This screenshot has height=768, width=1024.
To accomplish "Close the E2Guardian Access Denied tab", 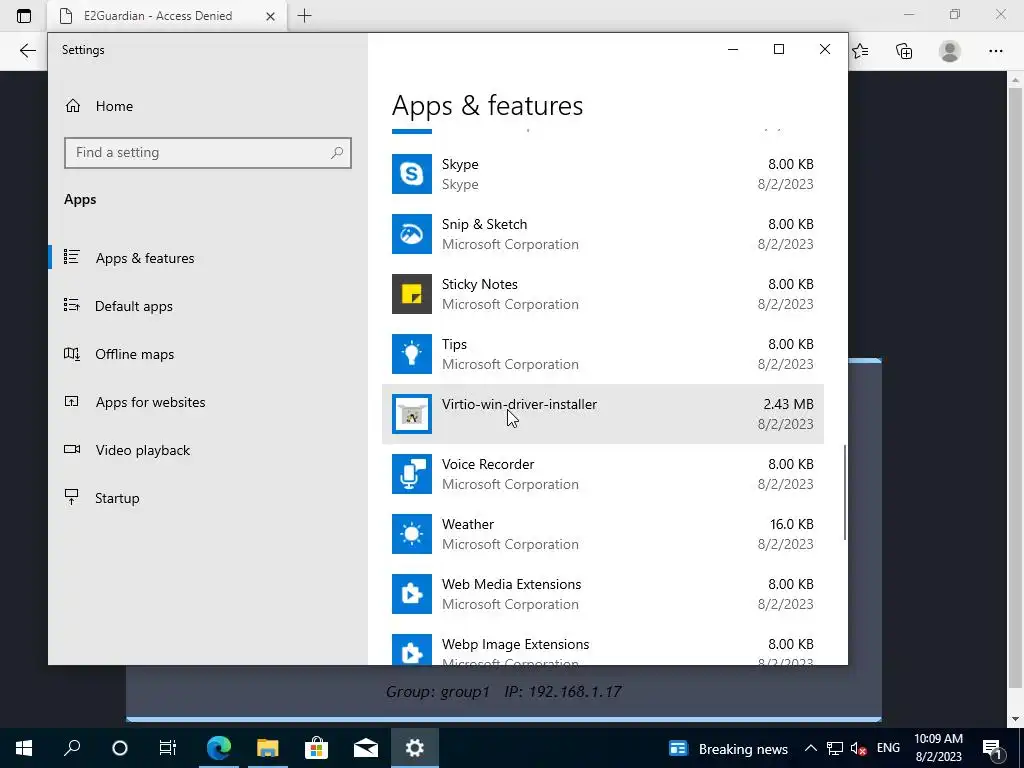I will click(x=270, y=16).
